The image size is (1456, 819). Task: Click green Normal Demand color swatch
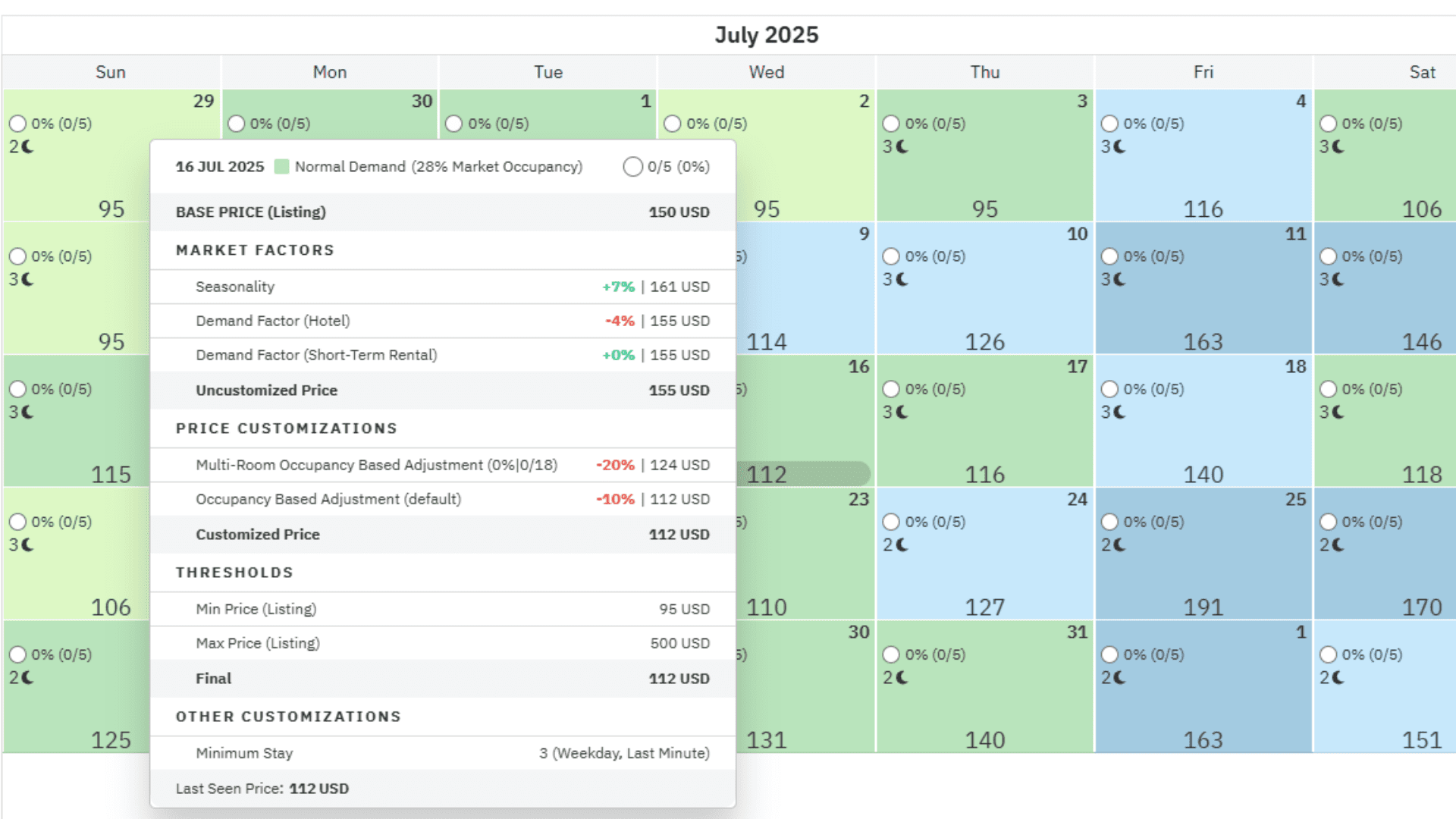281,167
